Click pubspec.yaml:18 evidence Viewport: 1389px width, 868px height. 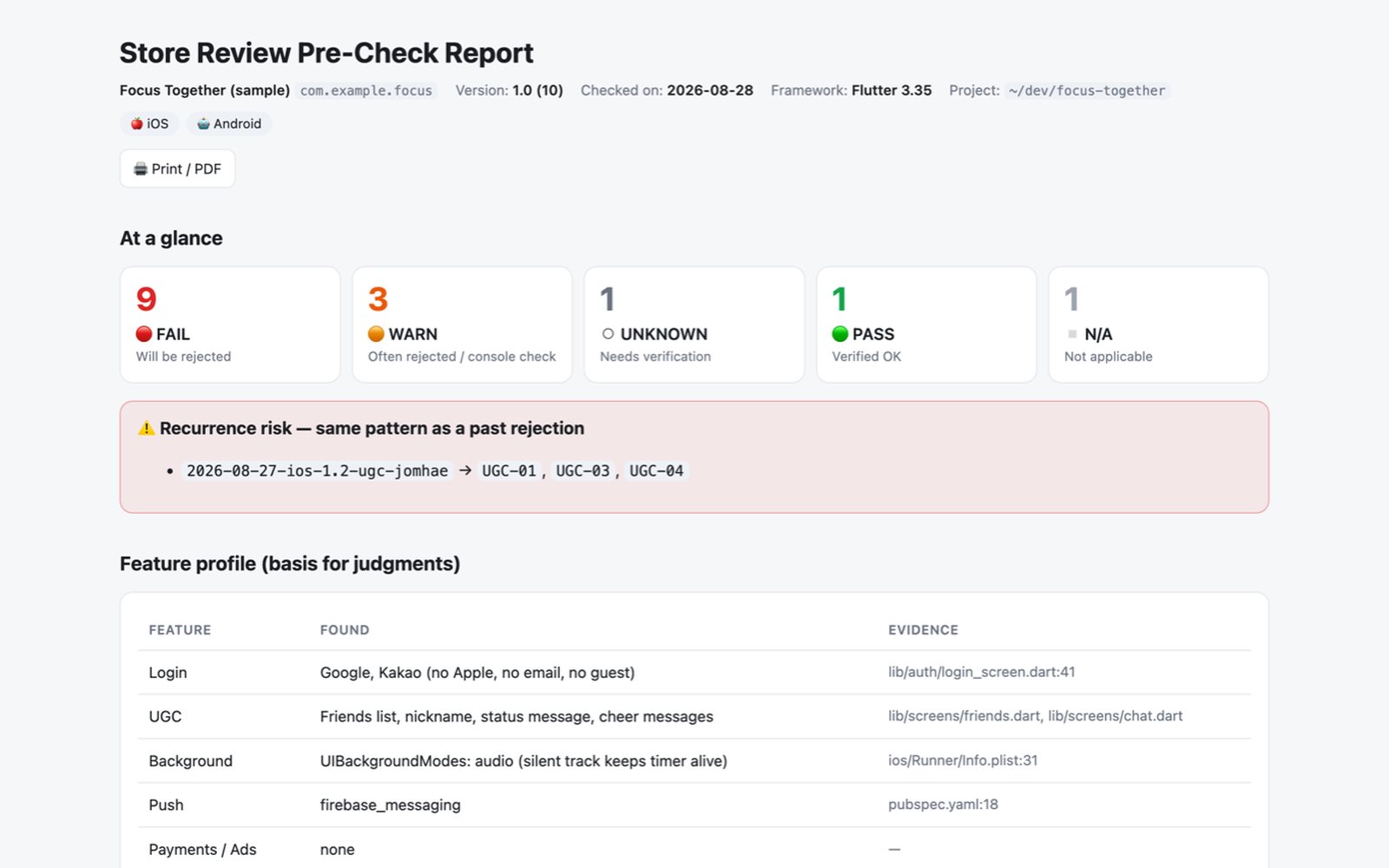tap(943, 805)
